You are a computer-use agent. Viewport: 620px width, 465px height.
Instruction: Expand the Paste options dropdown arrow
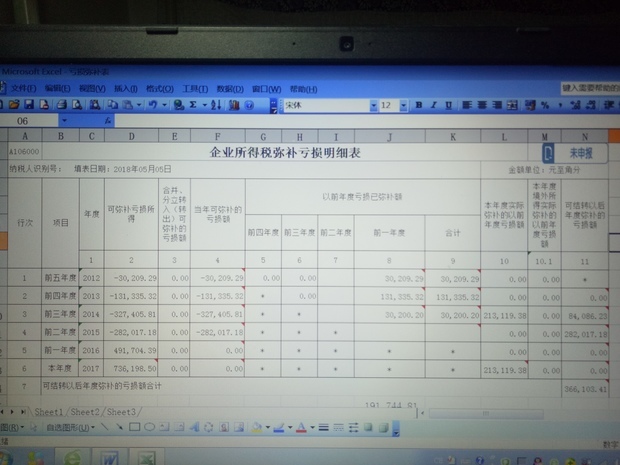(x=139, y=105)
